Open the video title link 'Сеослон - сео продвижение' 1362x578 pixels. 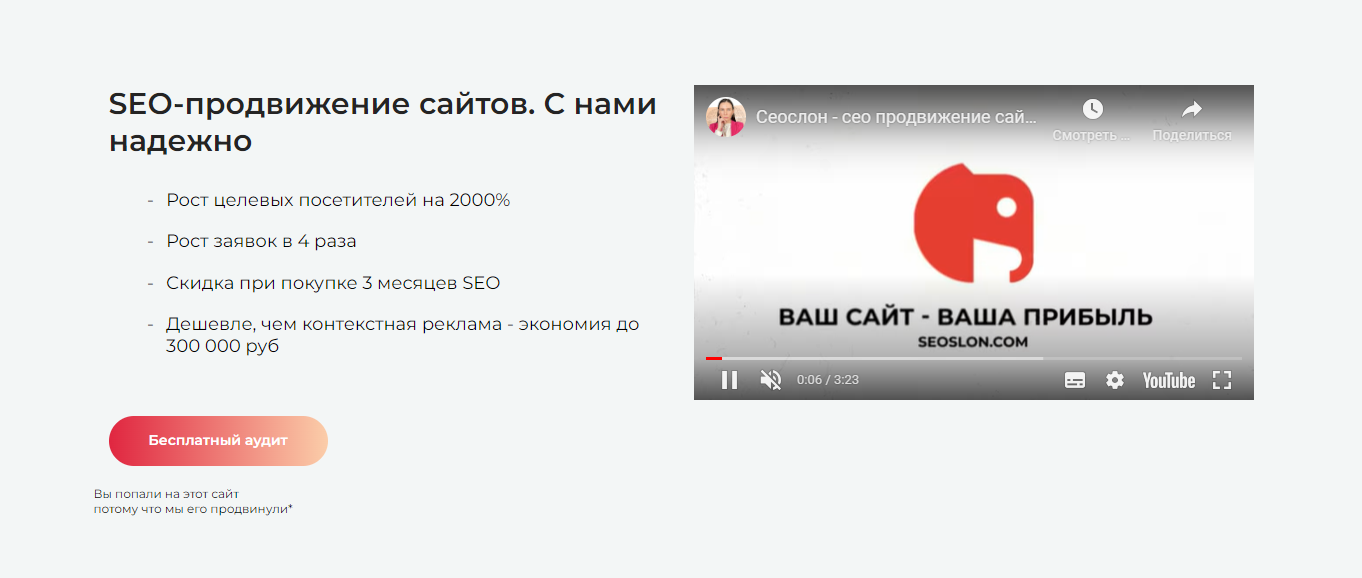[896, 117]
